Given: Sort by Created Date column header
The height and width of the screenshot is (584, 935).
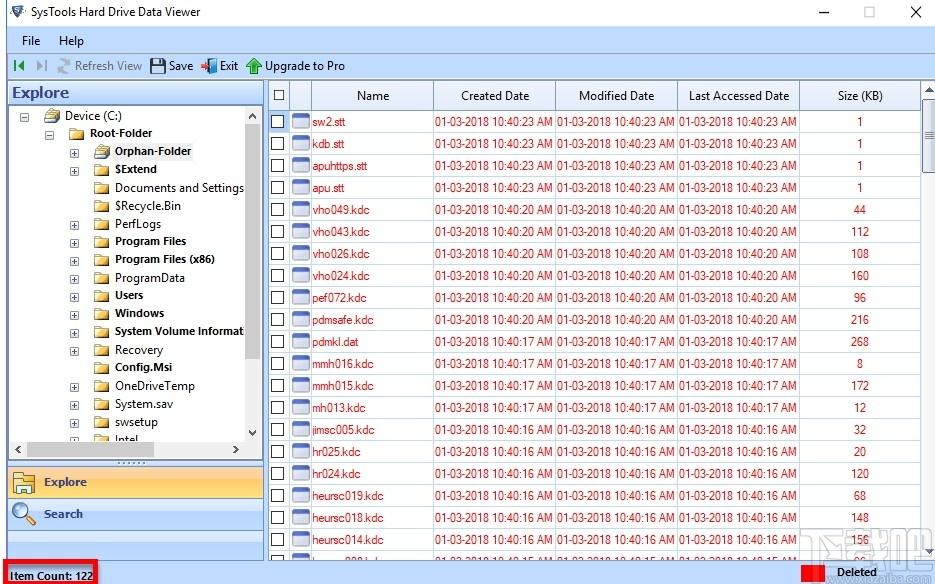Looking at the screenshot, I should coord(495,95).
